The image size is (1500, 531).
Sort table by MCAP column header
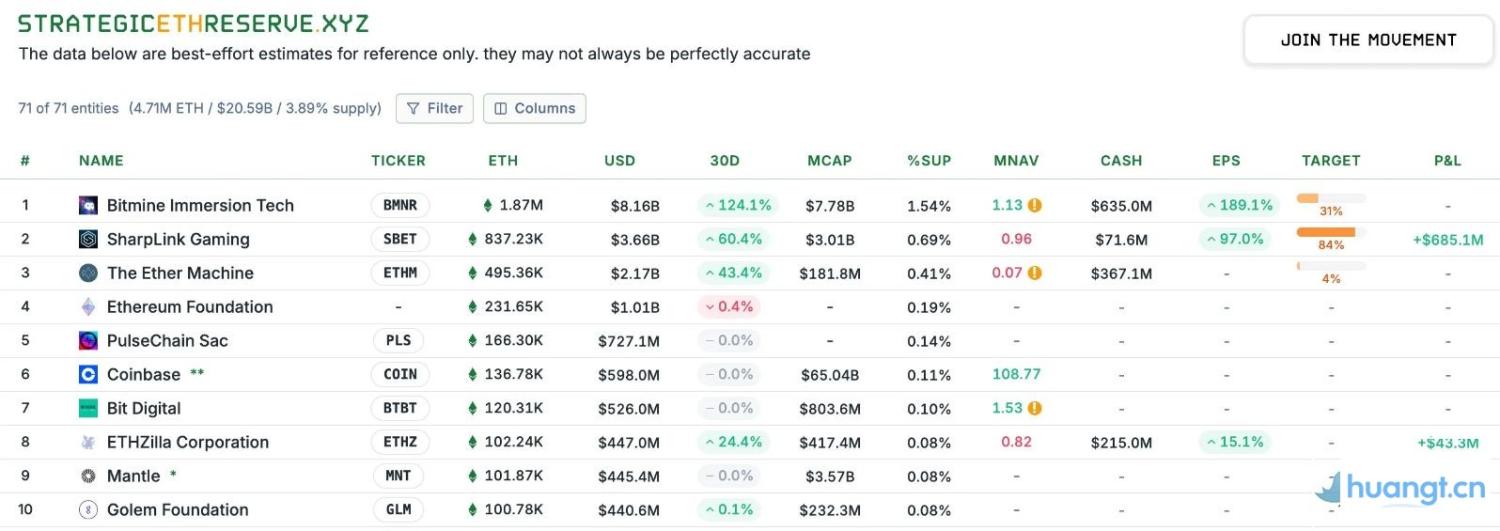click(x=829, y=160)
